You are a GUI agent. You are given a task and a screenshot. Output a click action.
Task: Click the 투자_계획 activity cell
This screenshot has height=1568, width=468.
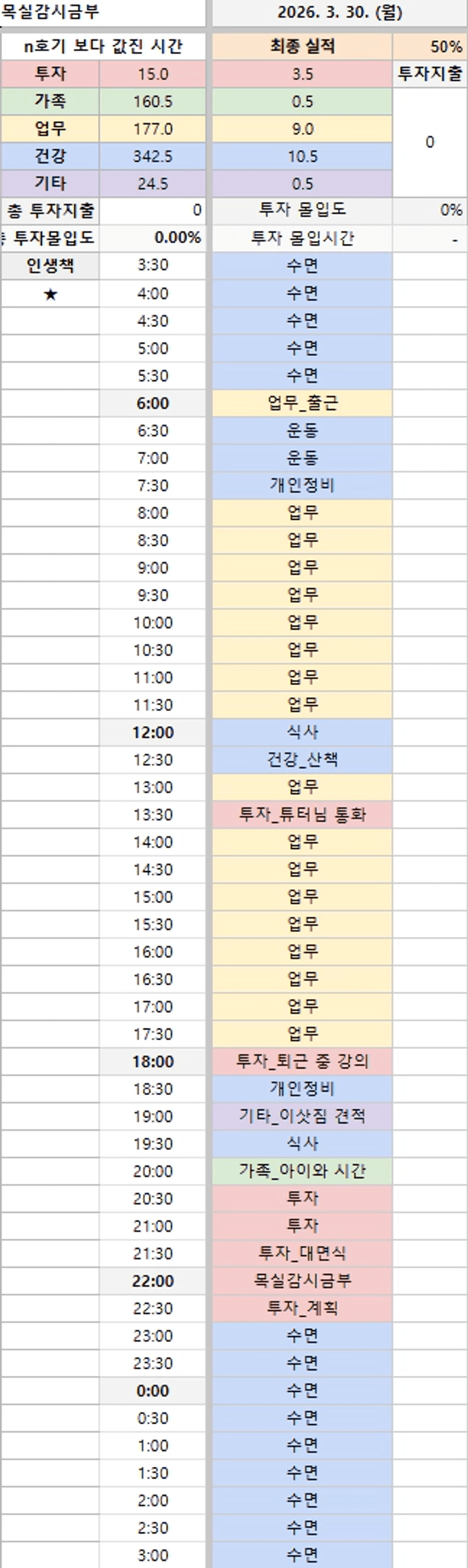[x=302, y=1308]
